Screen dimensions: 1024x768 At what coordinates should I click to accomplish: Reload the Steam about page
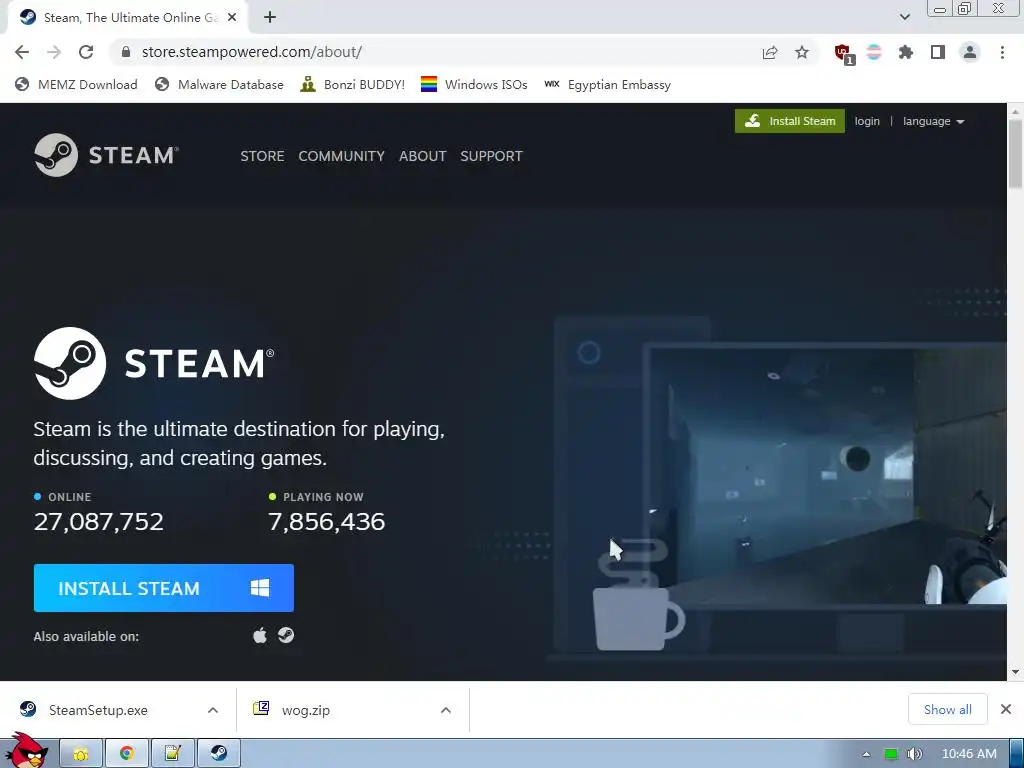tap(86, 52)
